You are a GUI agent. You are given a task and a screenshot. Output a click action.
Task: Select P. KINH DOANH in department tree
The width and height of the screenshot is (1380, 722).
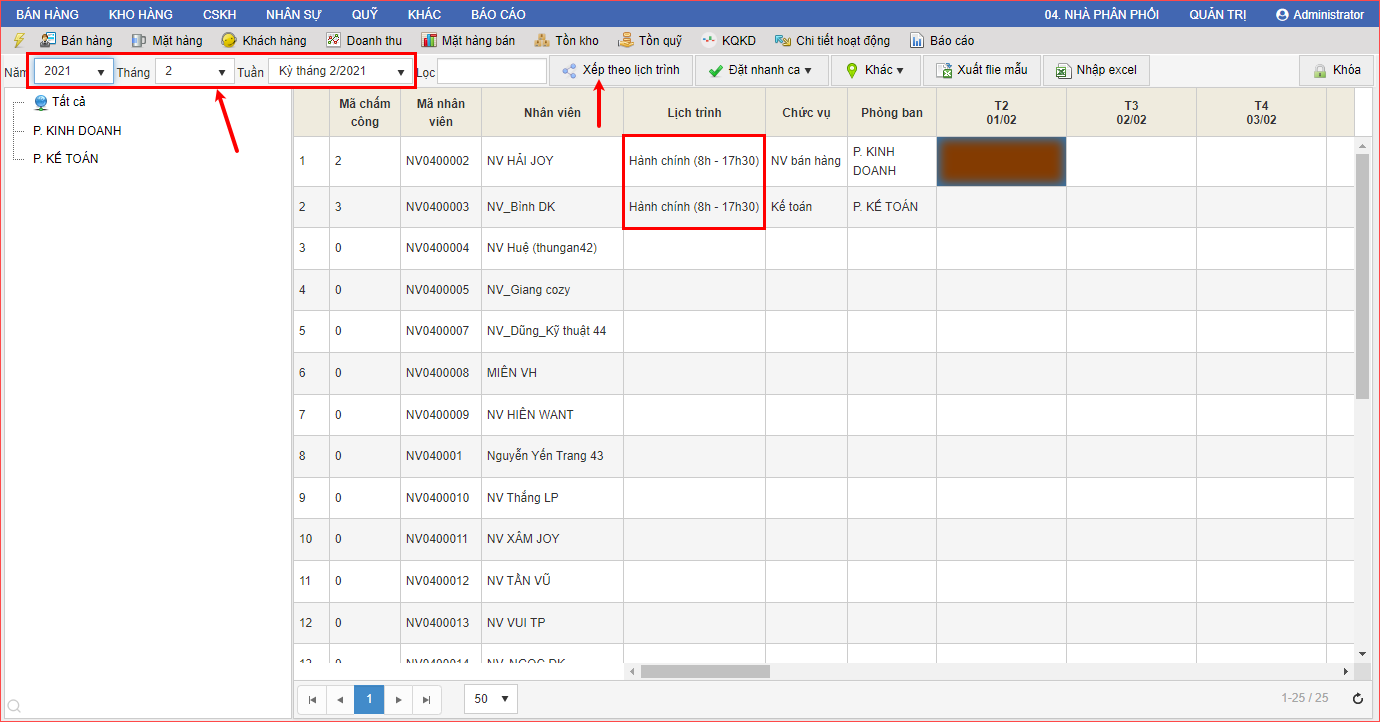point(77,131)
